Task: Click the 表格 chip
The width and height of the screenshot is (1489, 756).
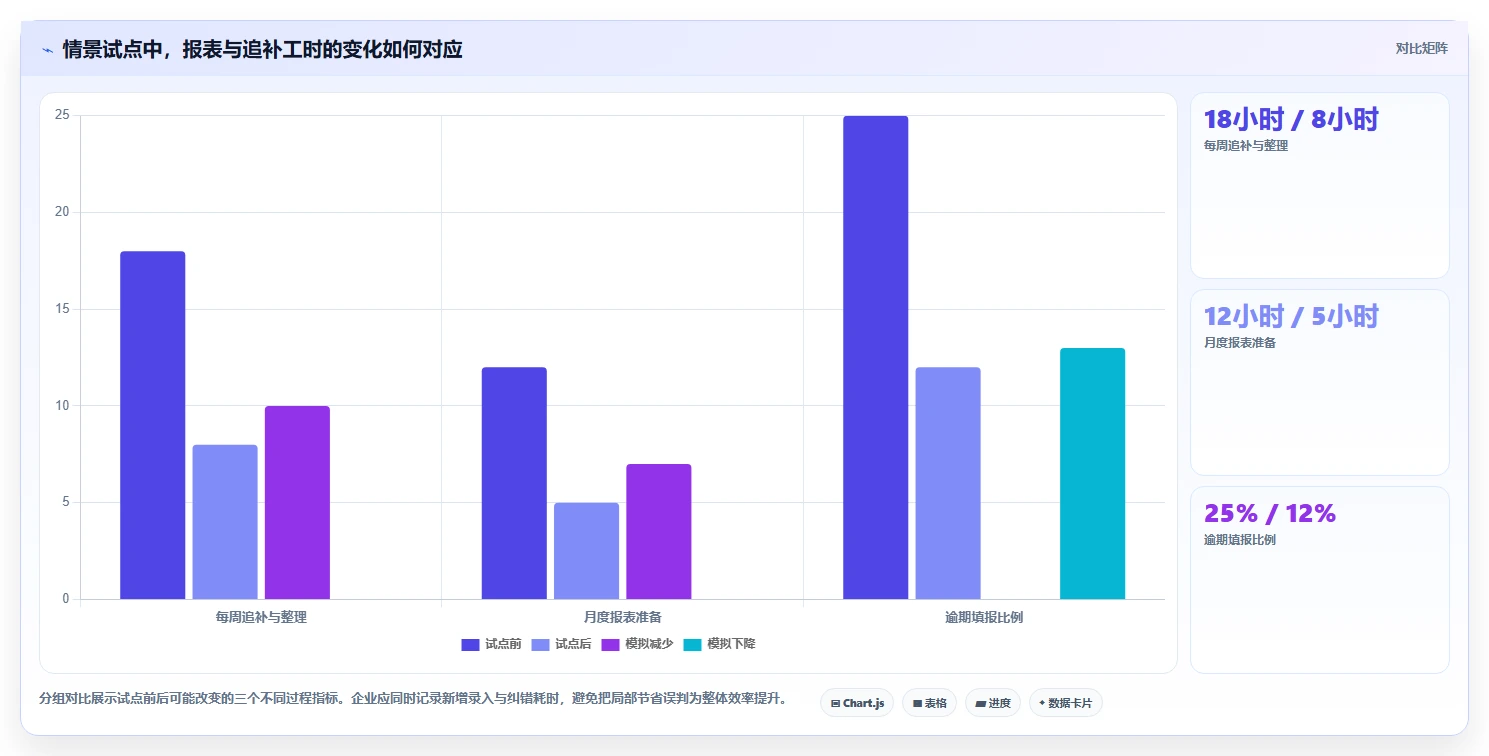Action: (x=930, y=703)
